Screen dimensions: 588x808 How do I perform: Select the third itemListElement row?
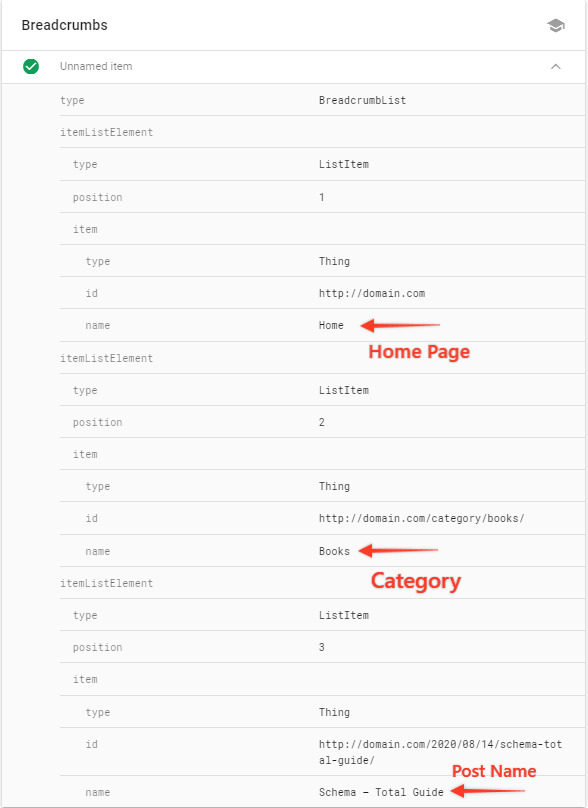(x=322, y=583)
